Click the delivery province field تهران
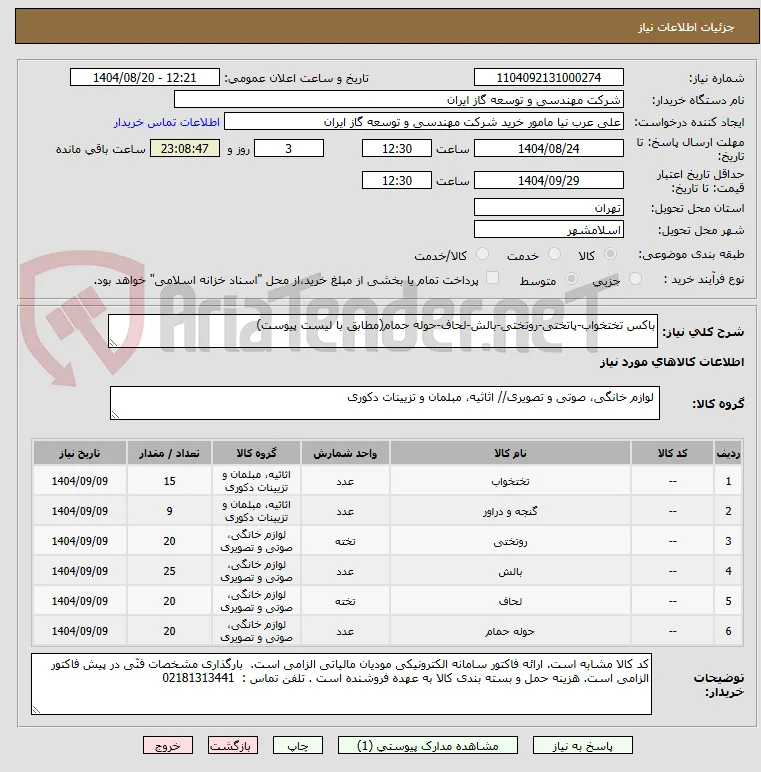This screenshot has height=772, width=761. pos(549,208)
